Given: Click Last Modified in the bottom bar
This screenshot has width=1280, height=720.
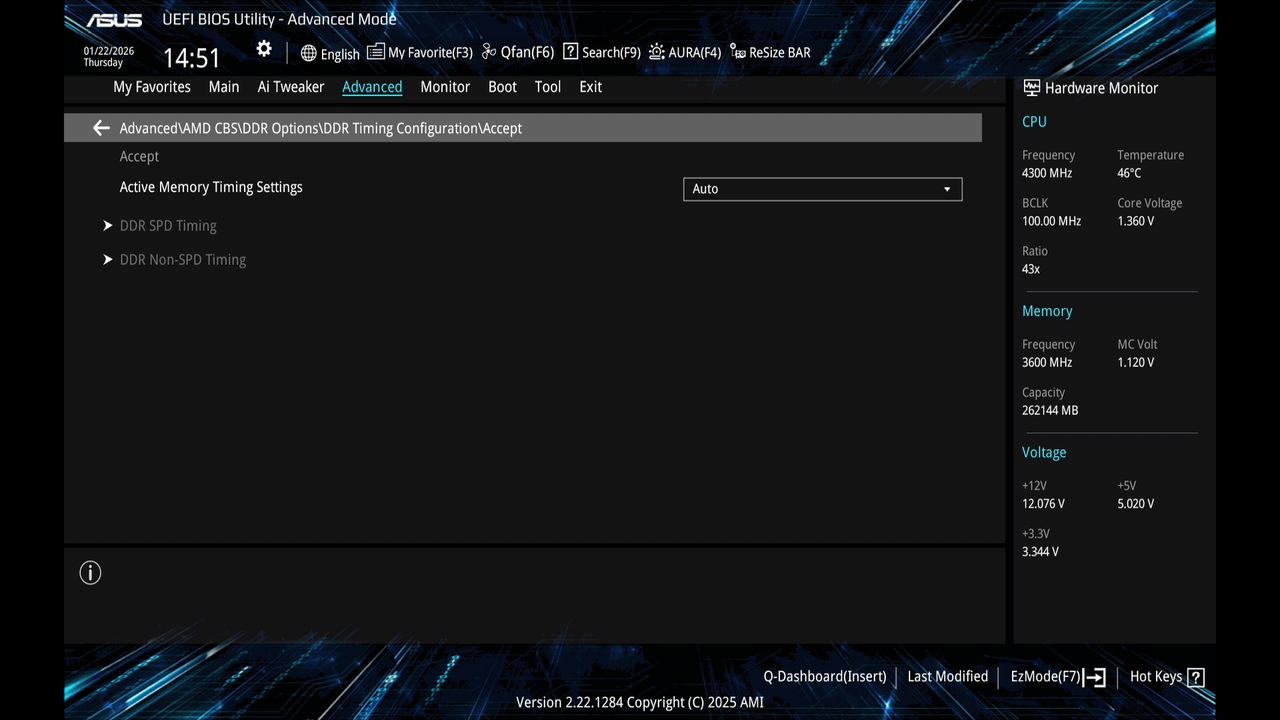Looking at the screenshot, I should (x=947, y=677).
